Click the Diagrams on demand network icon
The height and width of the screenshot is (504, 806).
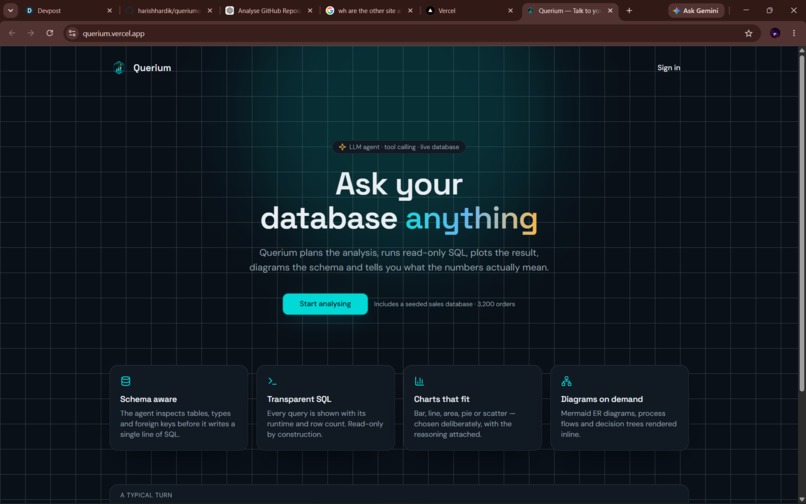point(566,381)
